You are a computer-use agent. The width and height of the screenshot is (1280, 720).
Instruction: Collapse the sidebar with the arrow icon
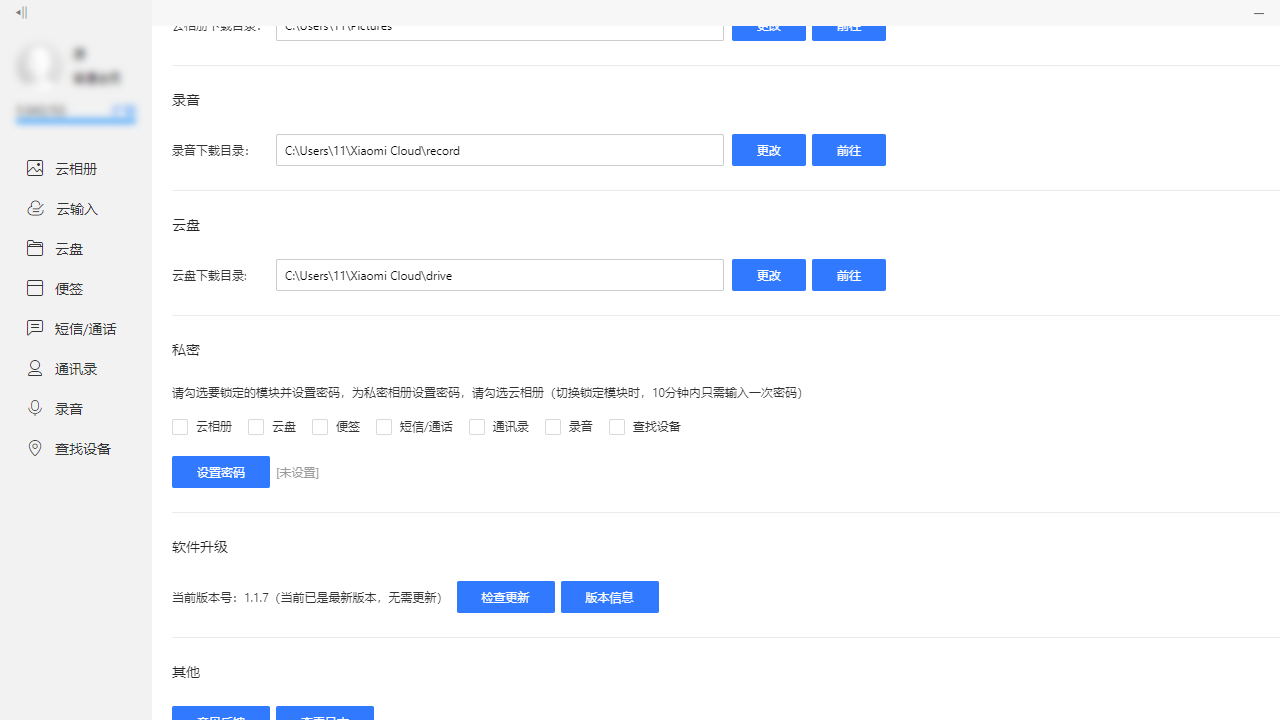coord(20,13)
